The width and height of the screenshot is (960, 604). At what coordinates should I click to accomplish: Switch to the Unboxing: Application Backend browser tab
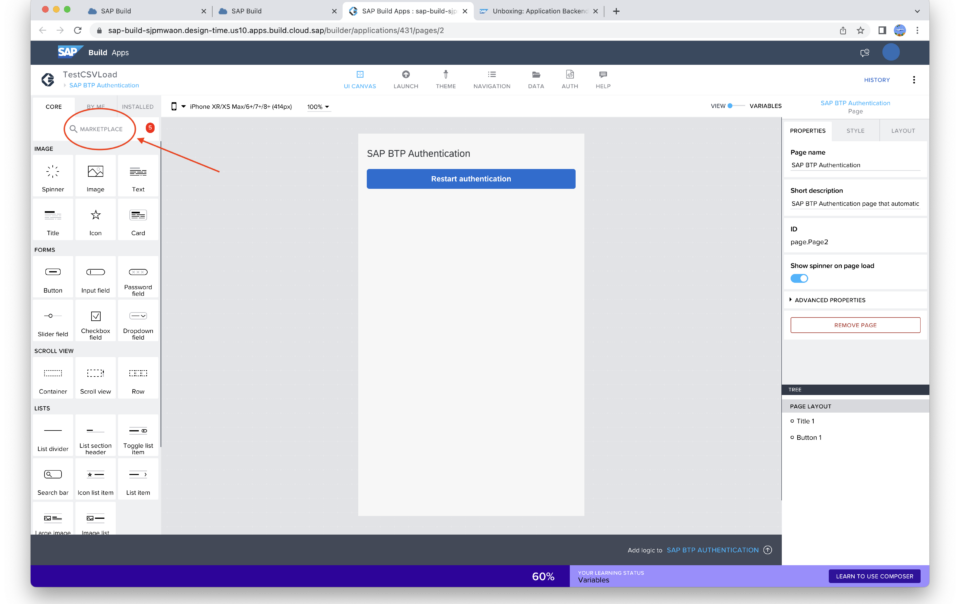point(538,11)
